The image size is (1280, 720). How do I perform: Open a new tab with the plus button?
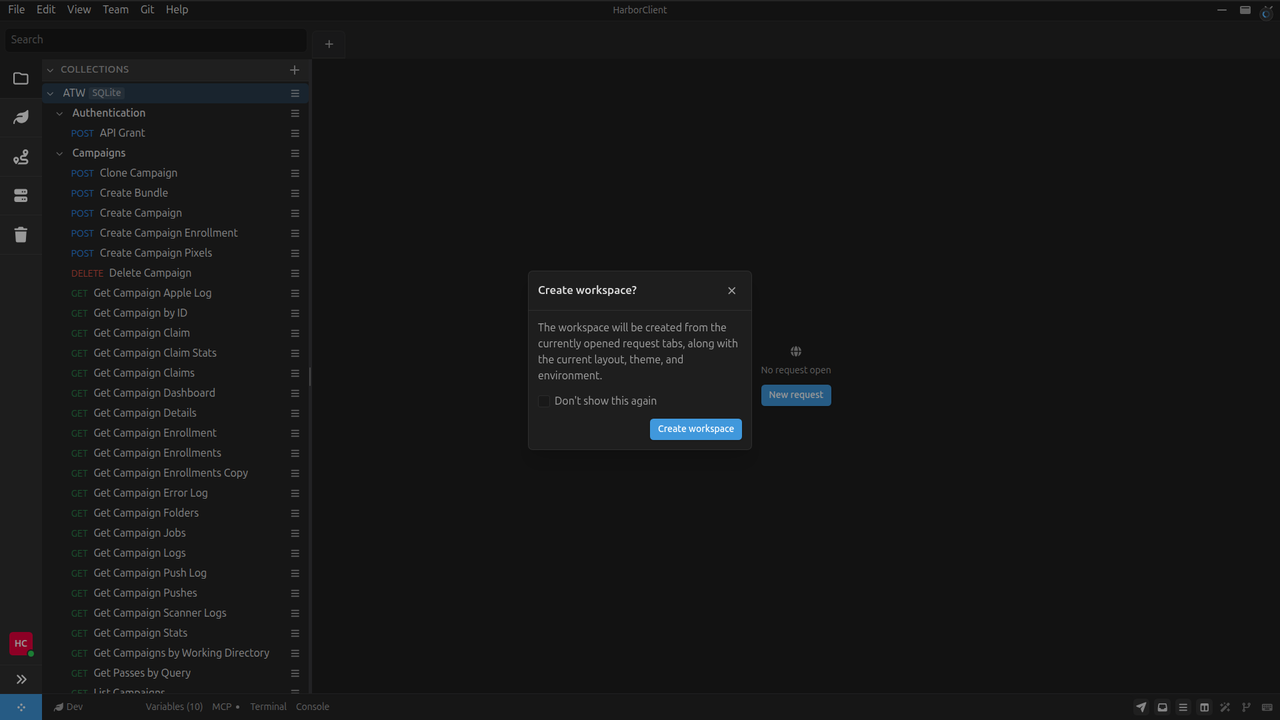(x=329, y=44)
